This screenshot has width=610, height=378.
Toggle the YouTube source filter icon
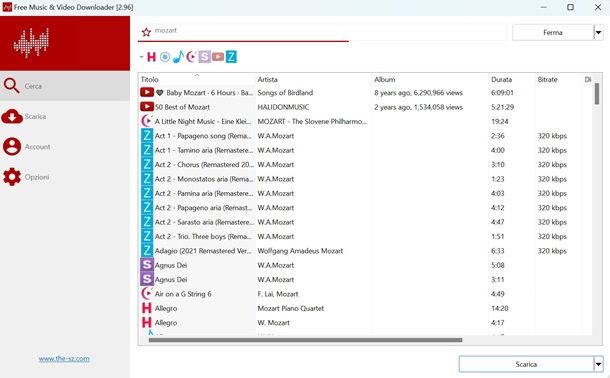point(218,57)
